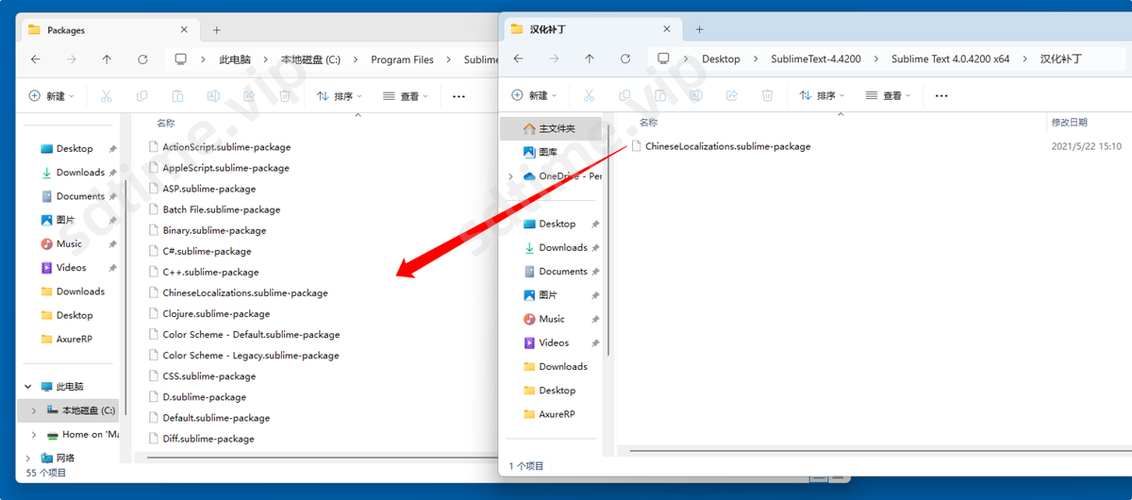
Task: Click Delete trash icon in 汉化补丁 window toolbar
Action: point(768,95)
